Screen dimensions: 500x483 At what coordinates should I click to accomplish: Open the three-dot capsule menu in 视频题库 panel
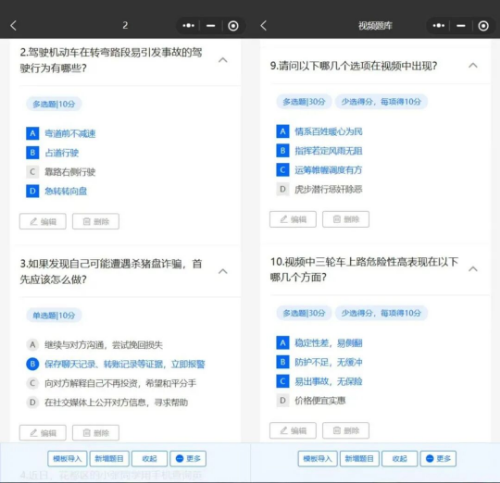(439, 25)
